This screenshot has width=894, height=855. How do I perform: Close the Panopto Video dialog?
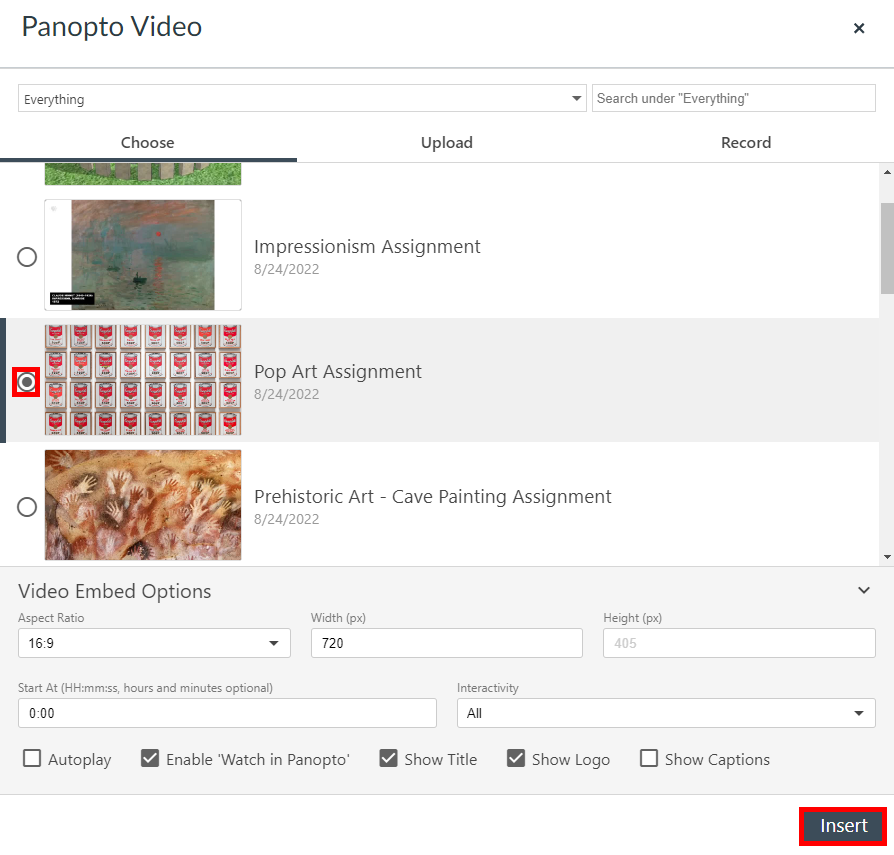click(x=859, y=28)
